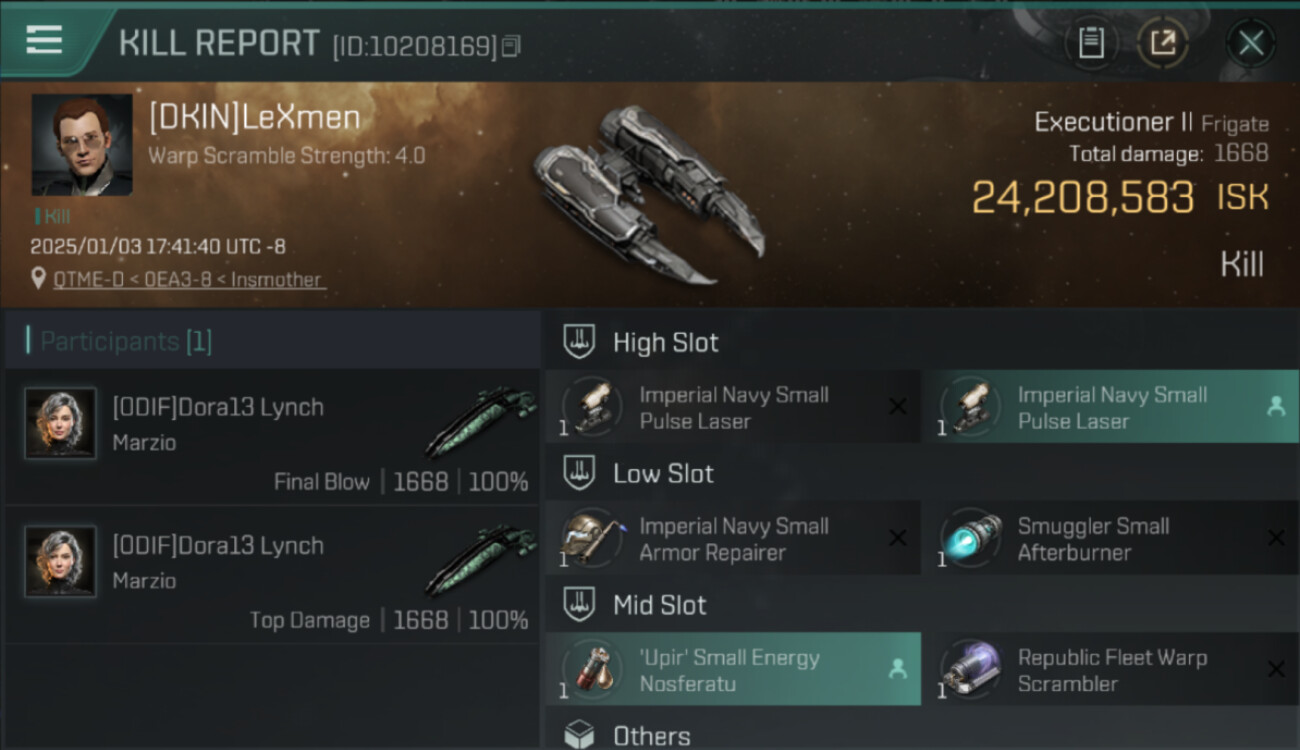
Task: Click Dora13 Lynch's Top Damage portrait
Action: click(60, 562)
